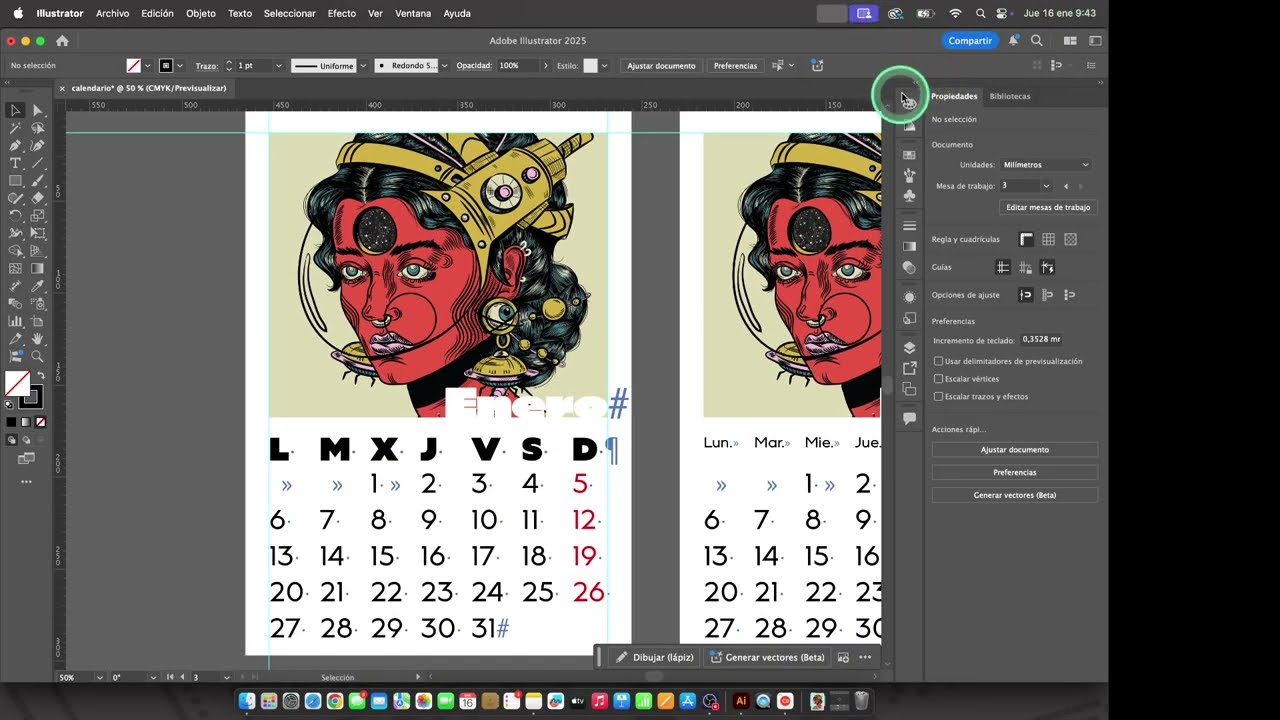The image size is (1280, 720).
Task: Select the Rectangle tool
Action: (x=15, y=181)
